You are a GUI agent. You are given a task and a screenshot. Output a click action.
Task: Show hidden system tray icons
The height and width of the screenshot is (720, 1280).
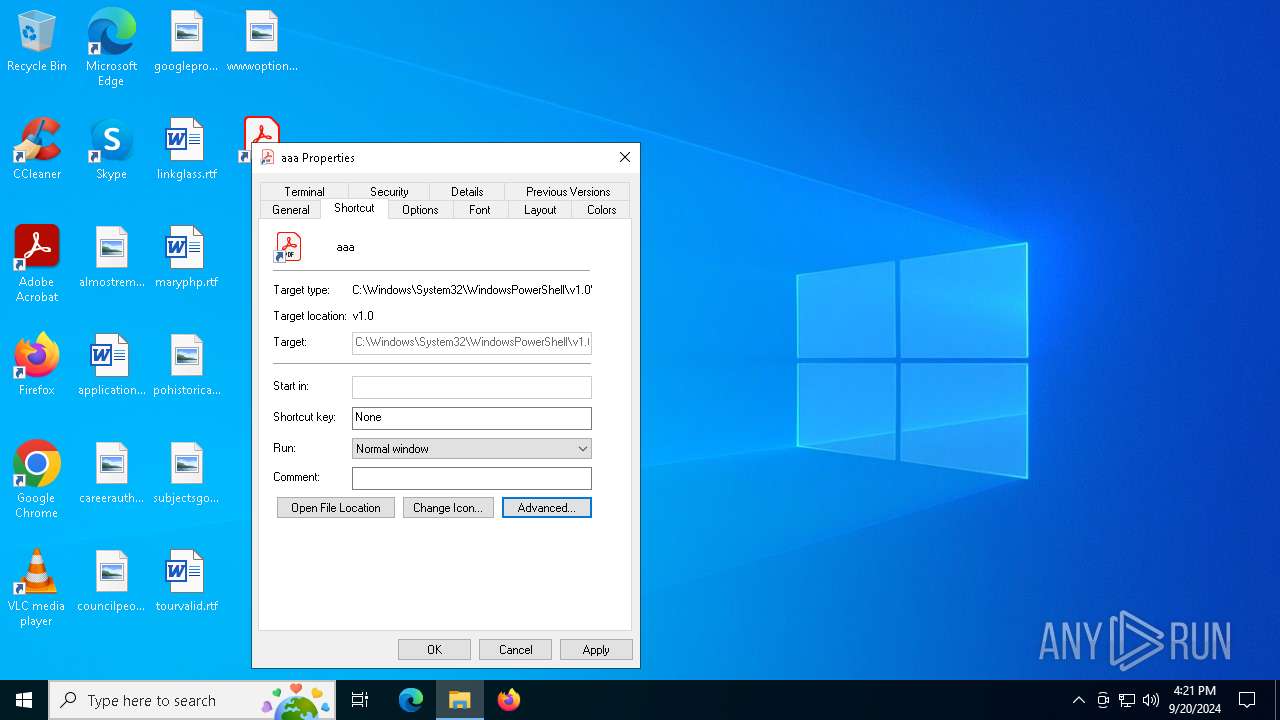(1078, 700)
